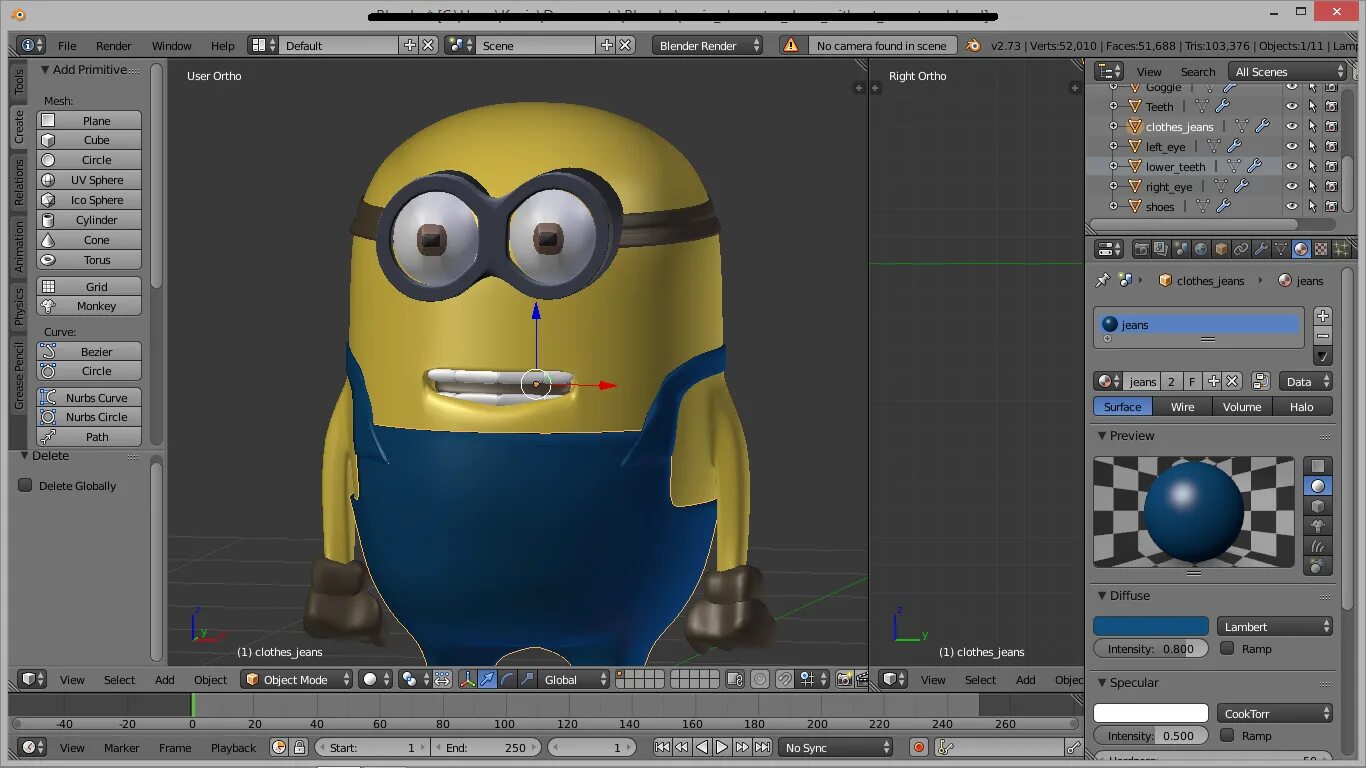Open the No Sync playback dropdown
The width and height of the screenshot is (1366, 768).
(836, 747)
